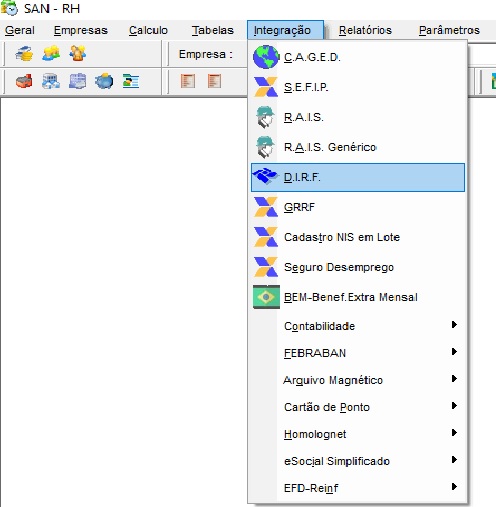Click the globe icon beside C.A.G.E.D.

click(266, 57)
